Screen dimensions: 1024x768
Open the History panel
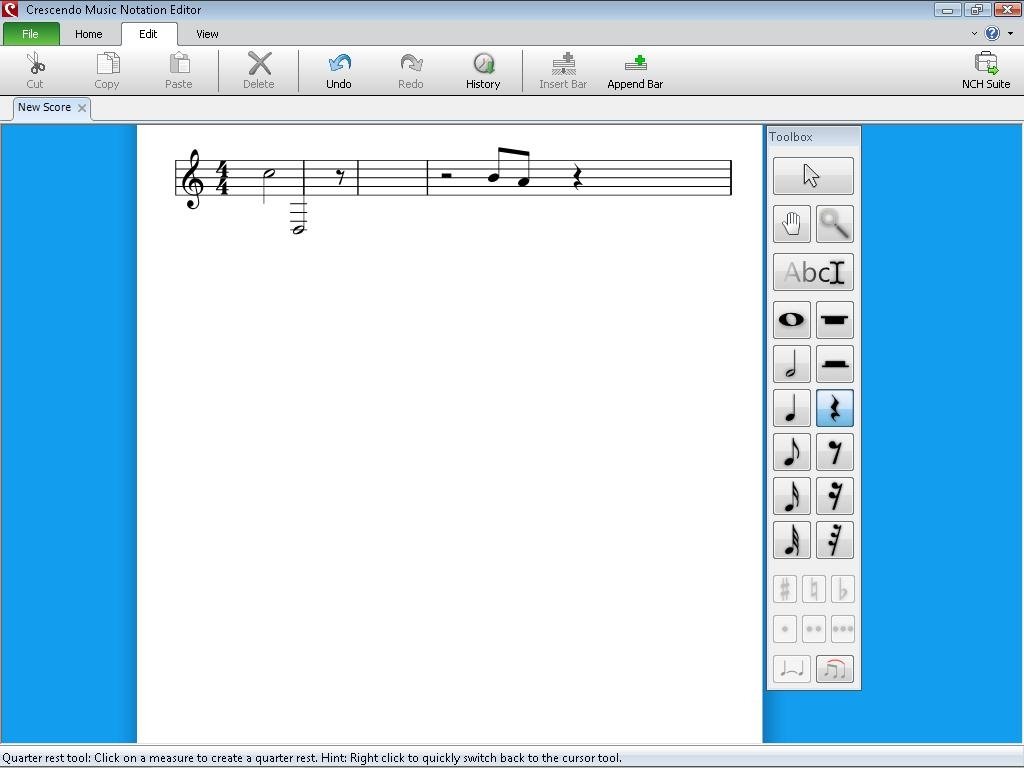(483, 71)
